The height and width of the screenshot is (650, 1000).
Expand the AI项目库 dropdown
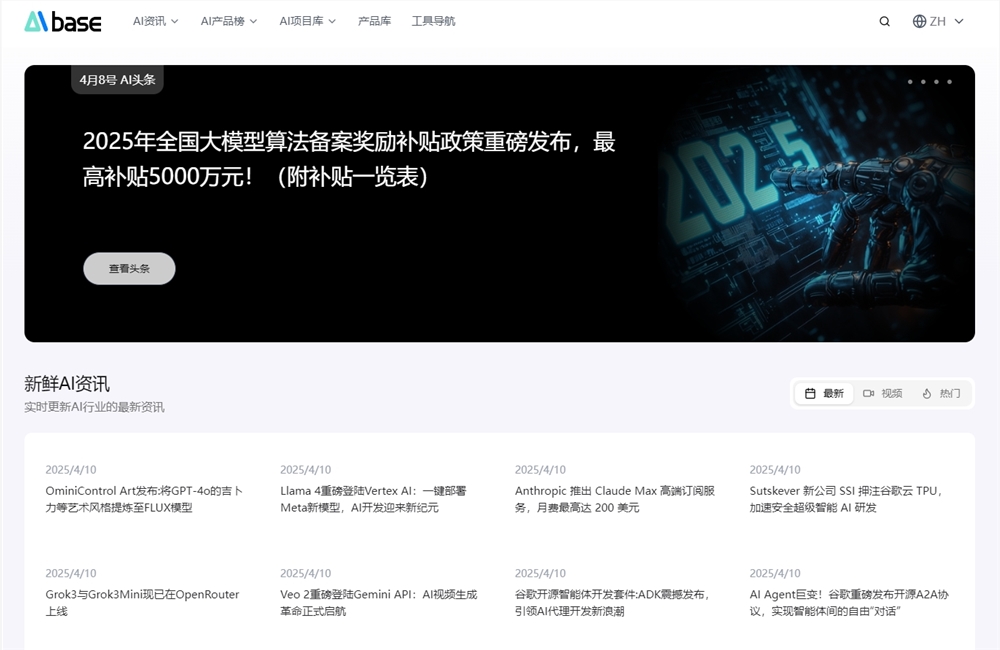pos(307,20)
